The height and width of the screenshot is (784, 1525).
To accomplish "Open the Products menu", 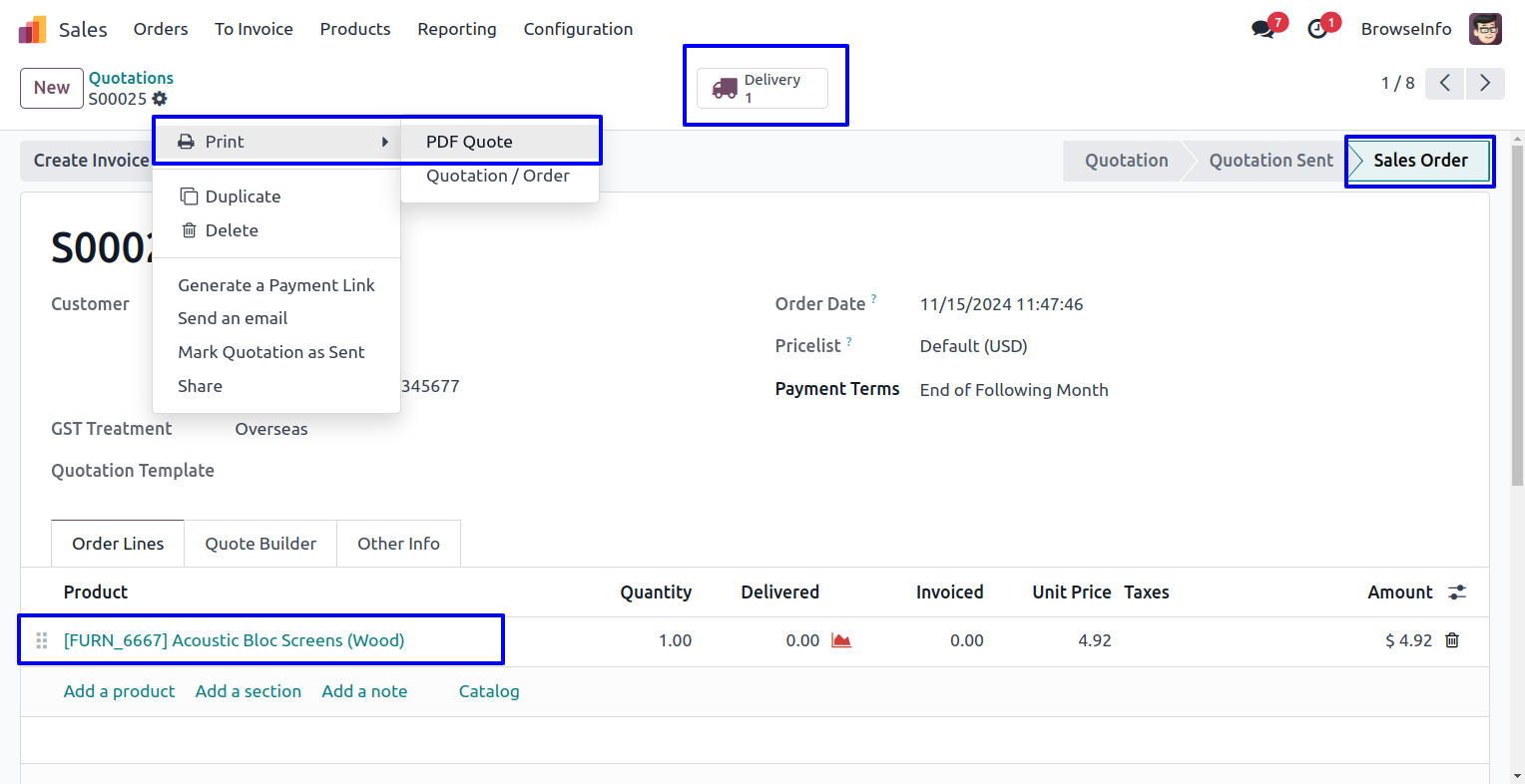I will pos(355,29).
